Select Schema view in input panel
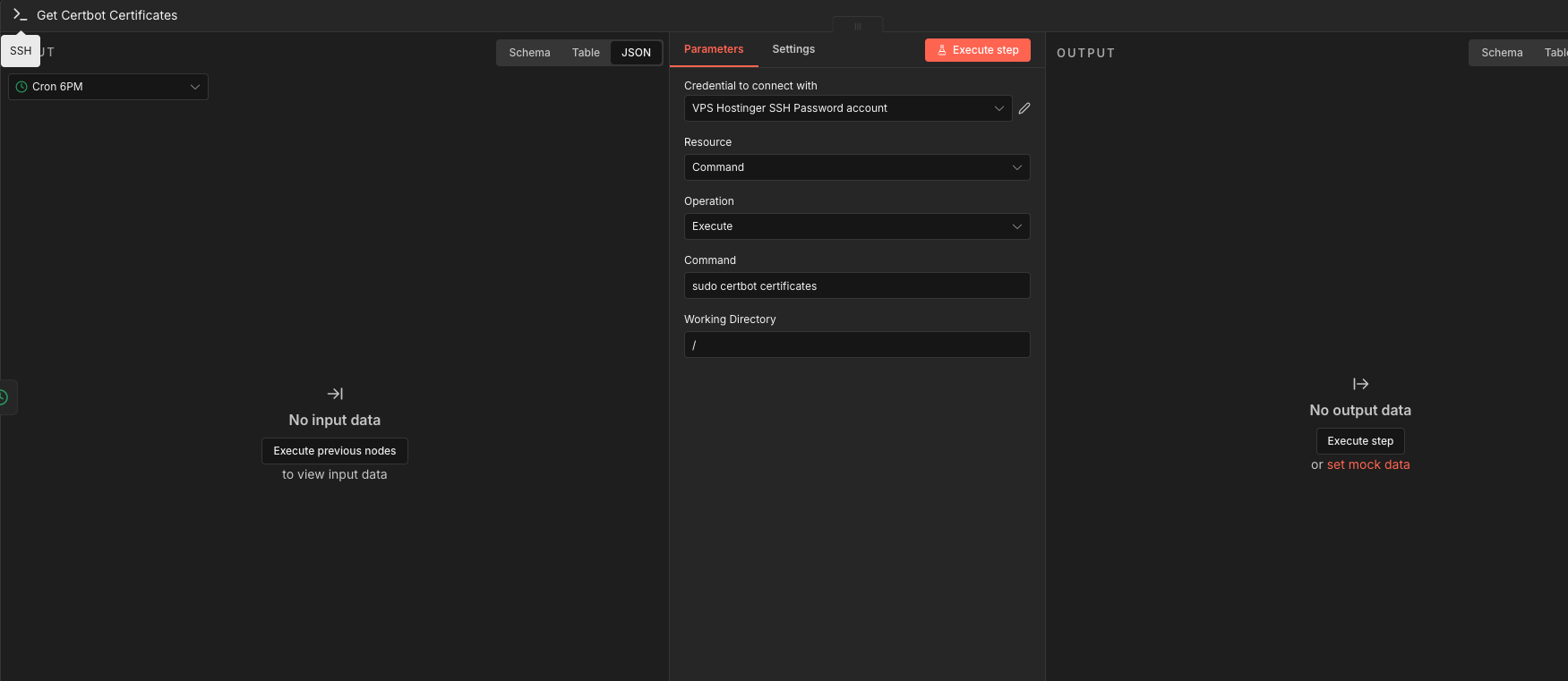Image resolution: width=1568 pixels, height=681 pixels. point(529,53)
